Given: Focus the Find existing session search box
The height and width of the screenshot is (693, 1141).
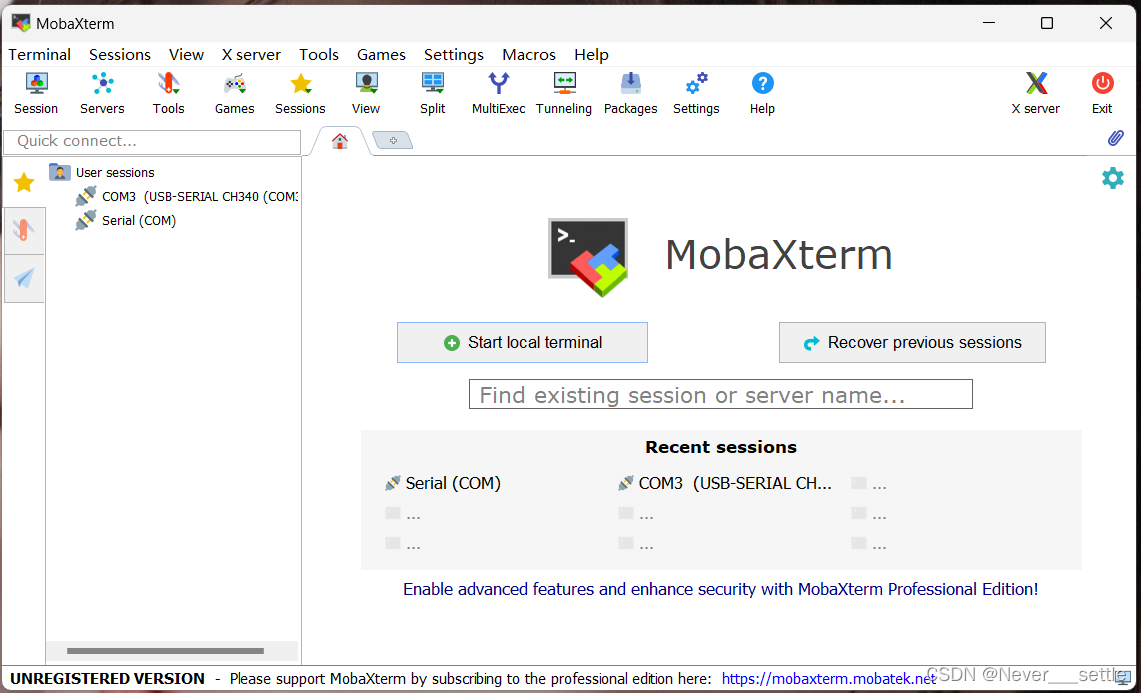Looking at the screenshot, I should [720, 395].
